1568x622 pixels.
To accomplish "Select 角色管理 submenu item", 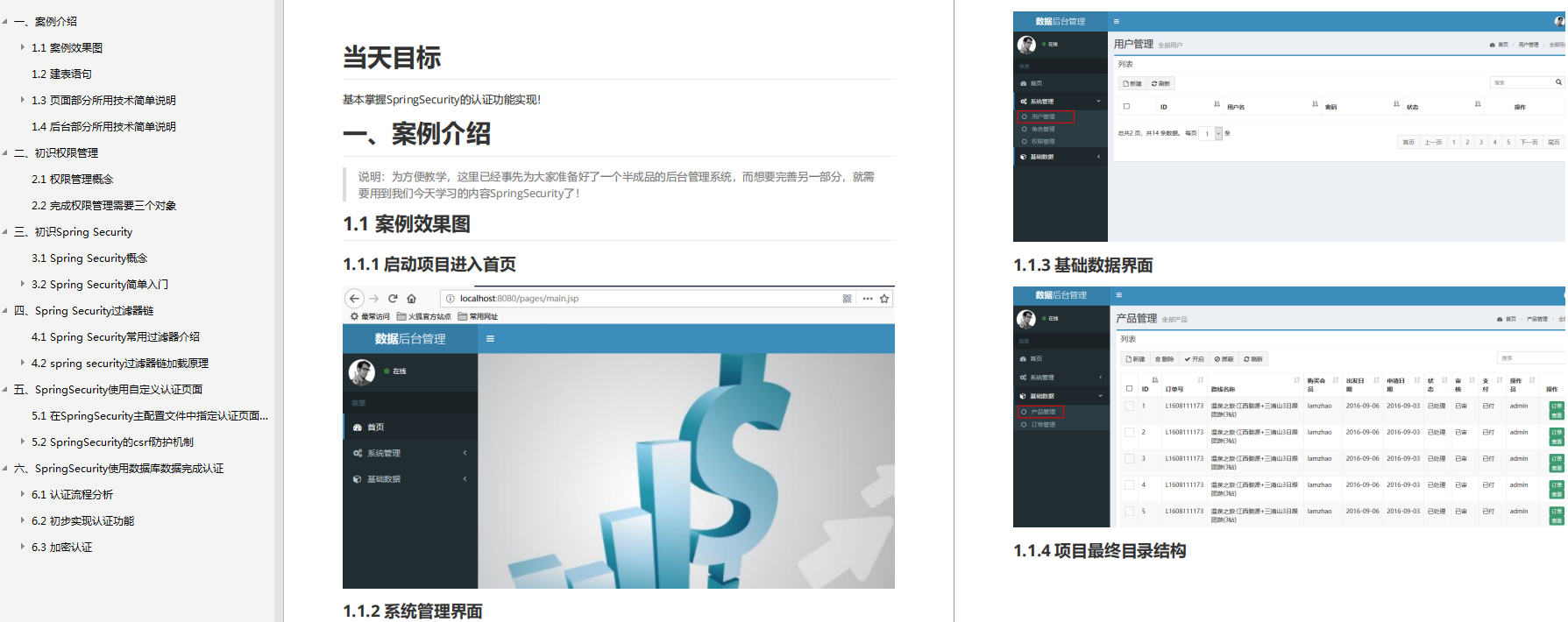I will [1043, 129].
